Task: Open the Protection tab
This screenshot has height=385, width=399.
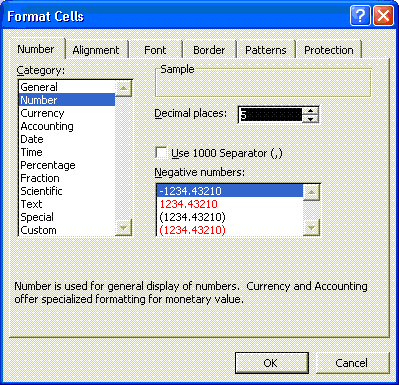Action: tap(329, 50)
